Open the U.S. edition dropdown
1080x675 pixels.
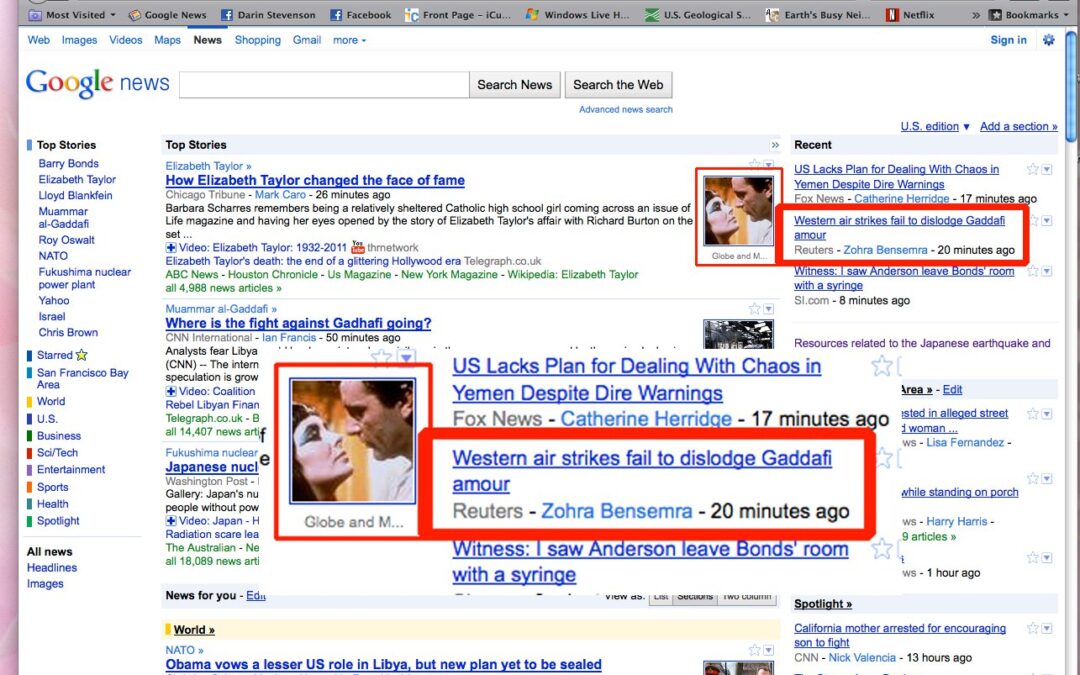(x=935, y=126)
